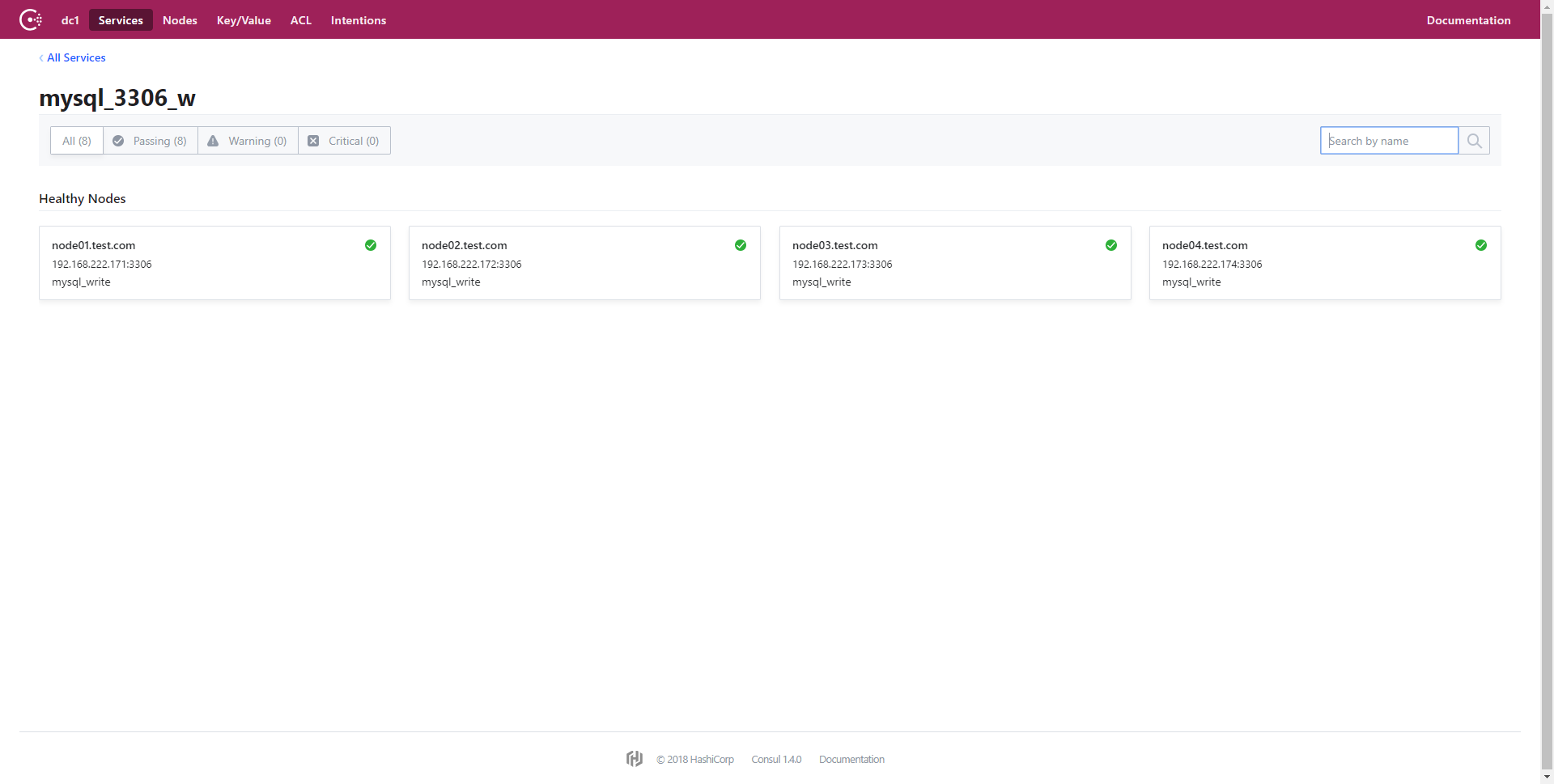
Task: Click green check icon on node04 card
Action: (1481, 245)
